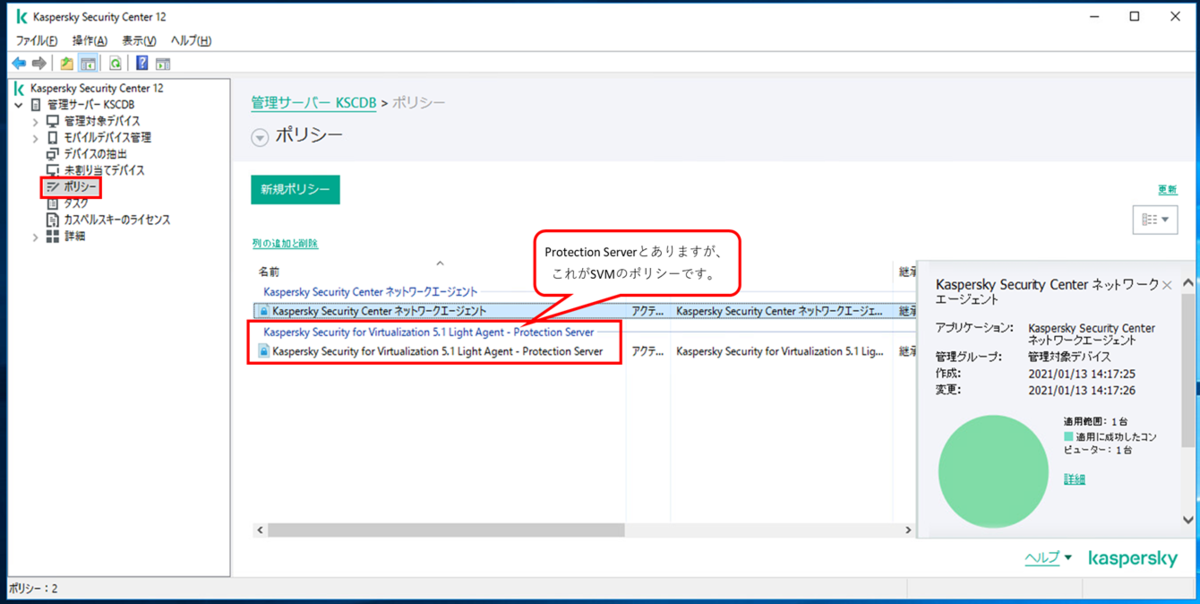Collapse the ポリシー section round arrow
The image size is (1200, 604).
pyautogui.click(x=260, y=138)
